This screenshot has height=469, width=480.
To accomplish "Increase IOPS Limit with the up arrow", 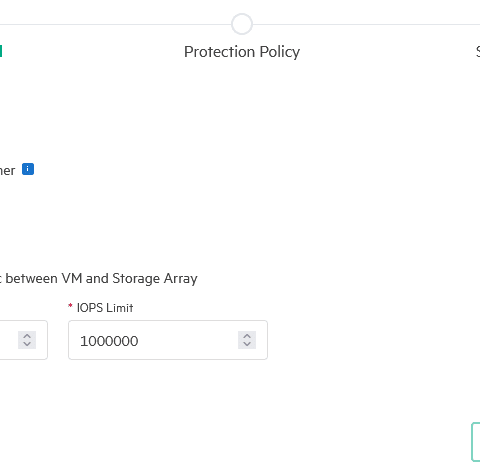I will point(247,336).
